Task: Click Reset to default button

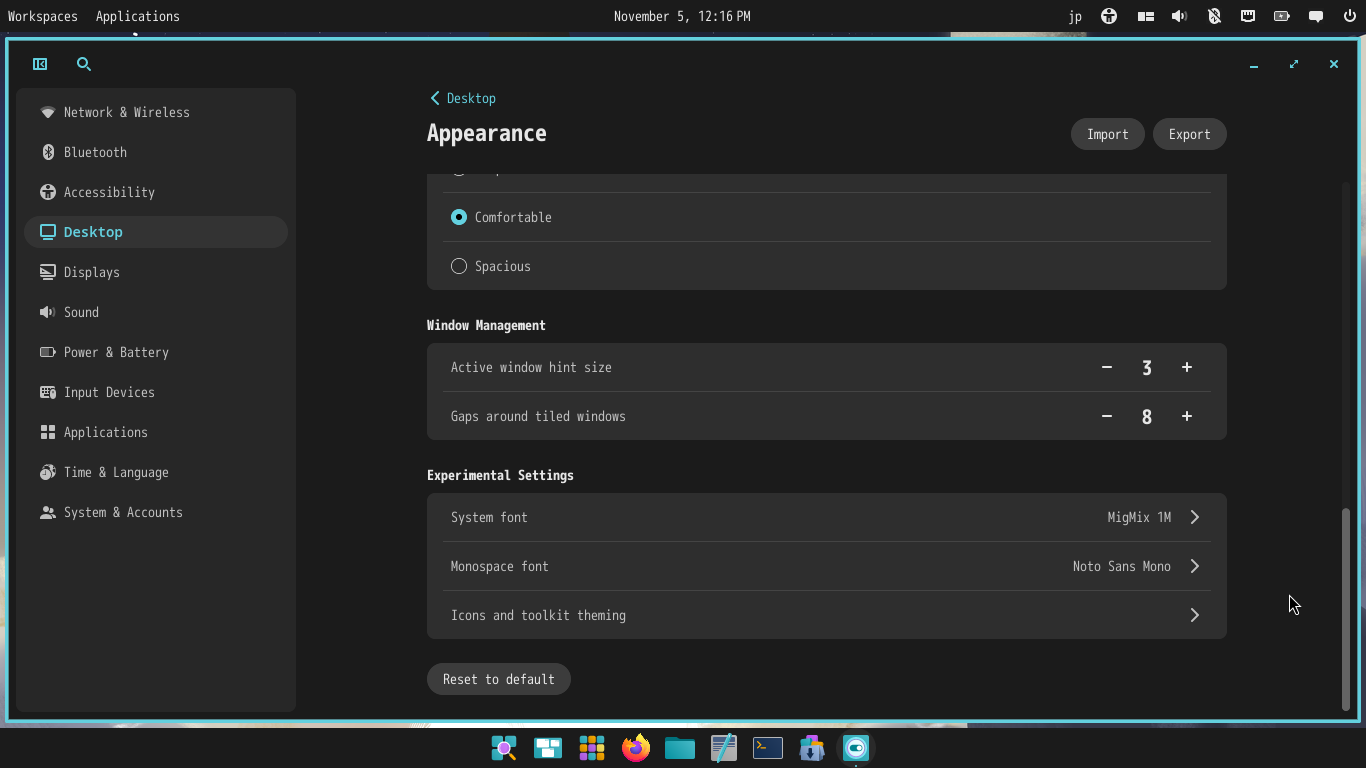Action: 499,679
